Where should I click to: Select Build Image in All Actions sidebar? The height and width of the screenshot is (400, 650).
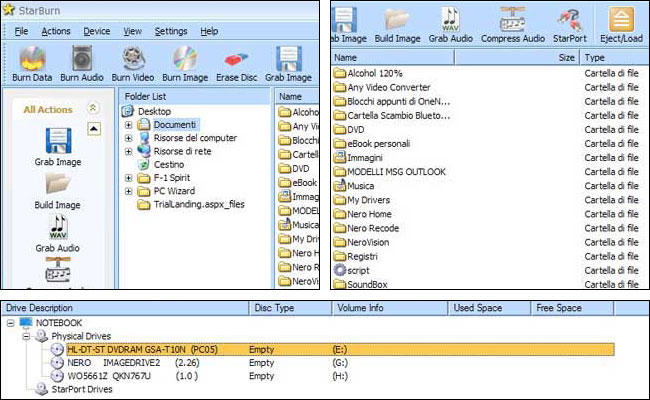tap(58, 190)
